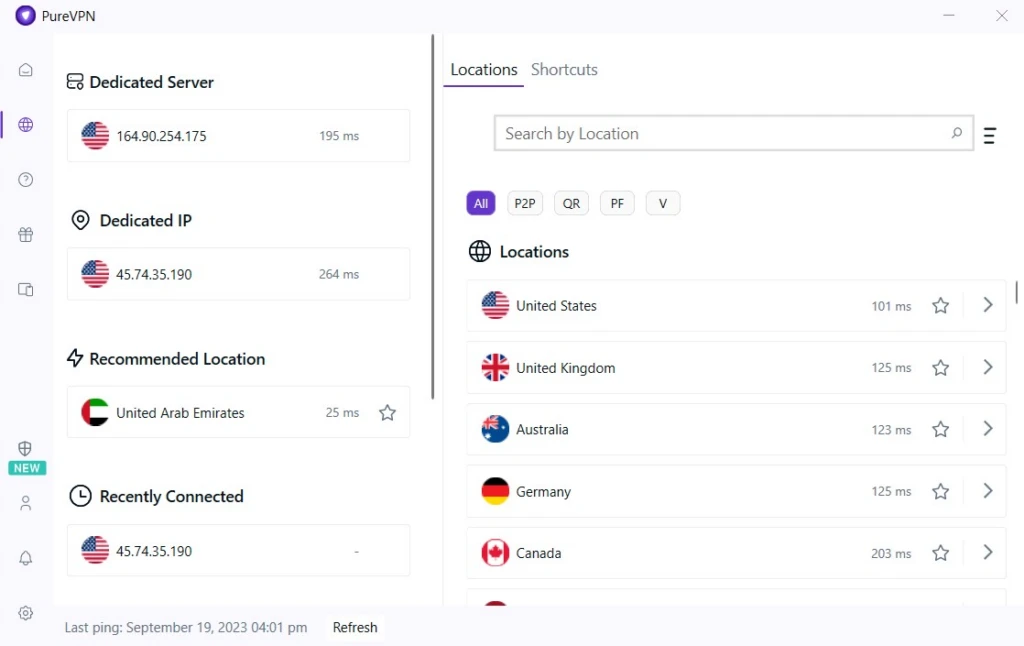
Task: Select the globe locations sidebar icon
Action: 25,124
